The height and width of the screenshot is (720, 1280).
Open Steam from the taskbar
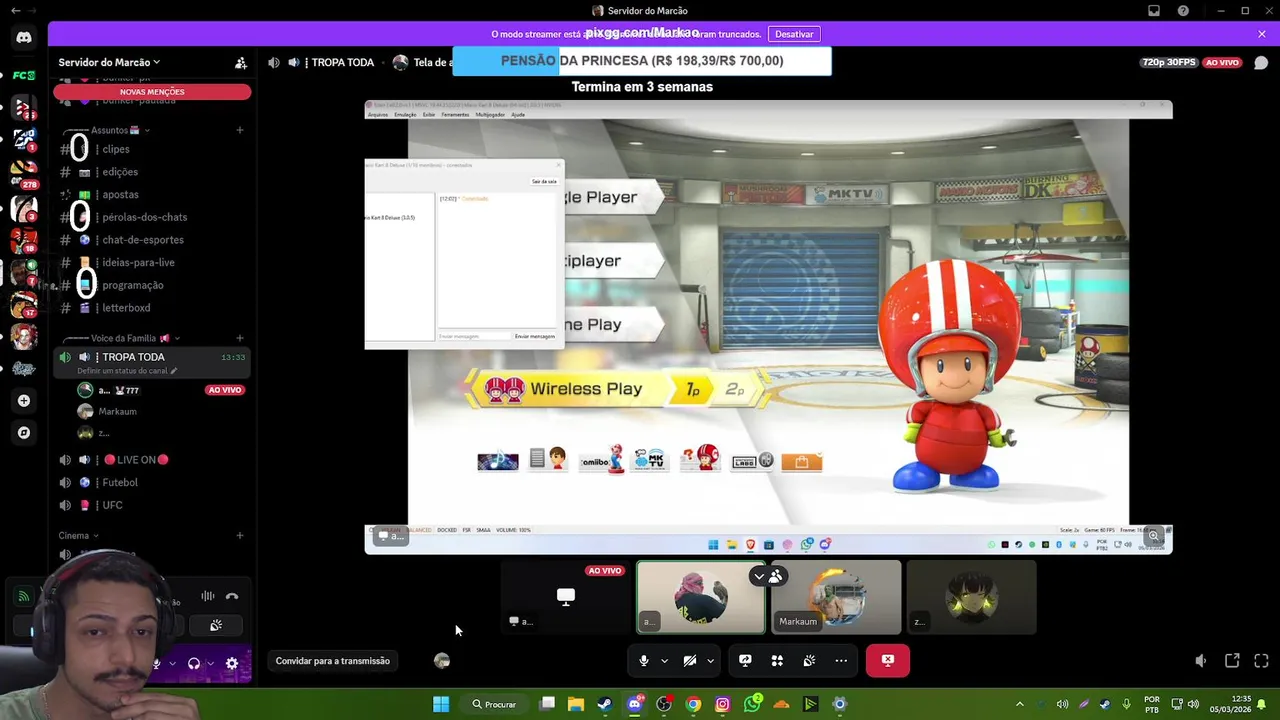tap(605, 704)
